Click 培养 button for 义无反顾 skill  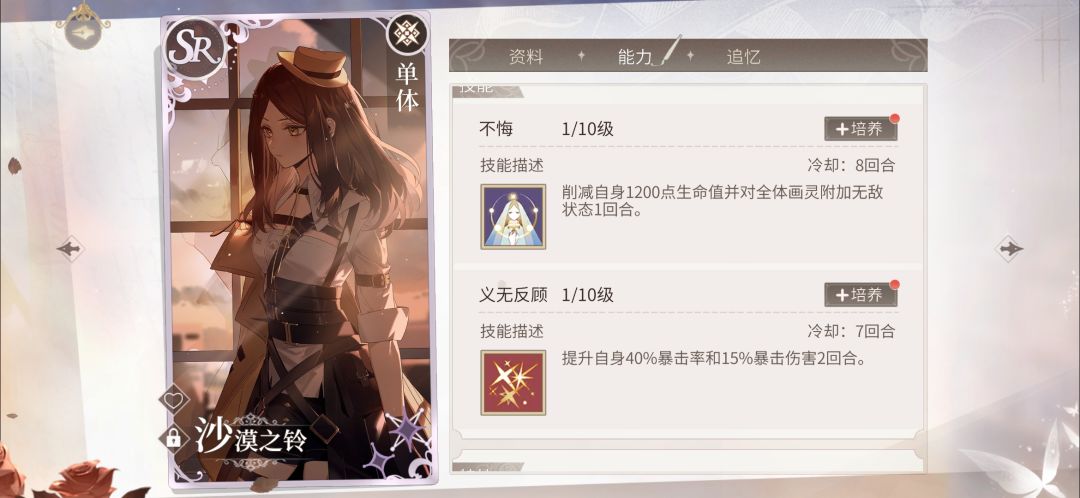coord(860,295)
